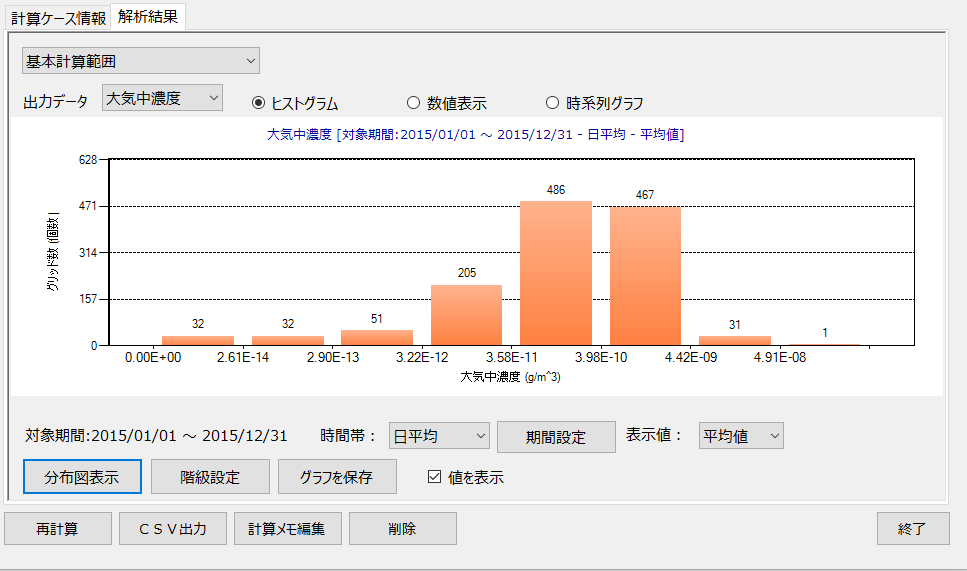Click the y-axis value 314
This screenshot has height=571, width=967.
88,253
